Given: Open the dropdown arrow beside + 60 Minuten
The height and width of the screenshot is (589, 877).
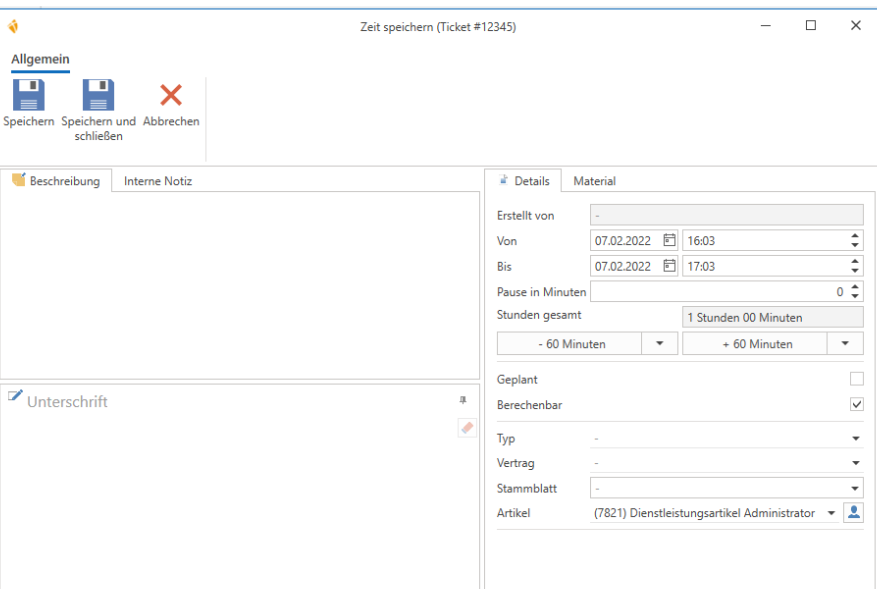Looking at the screenshot, I should point(845,343).
